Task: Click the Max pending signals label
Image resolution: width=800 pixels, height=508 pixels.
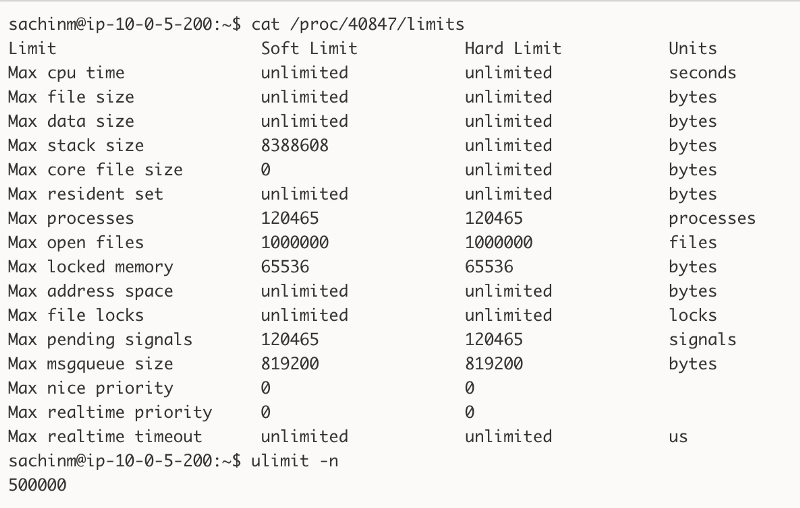Action: point(101,340)
